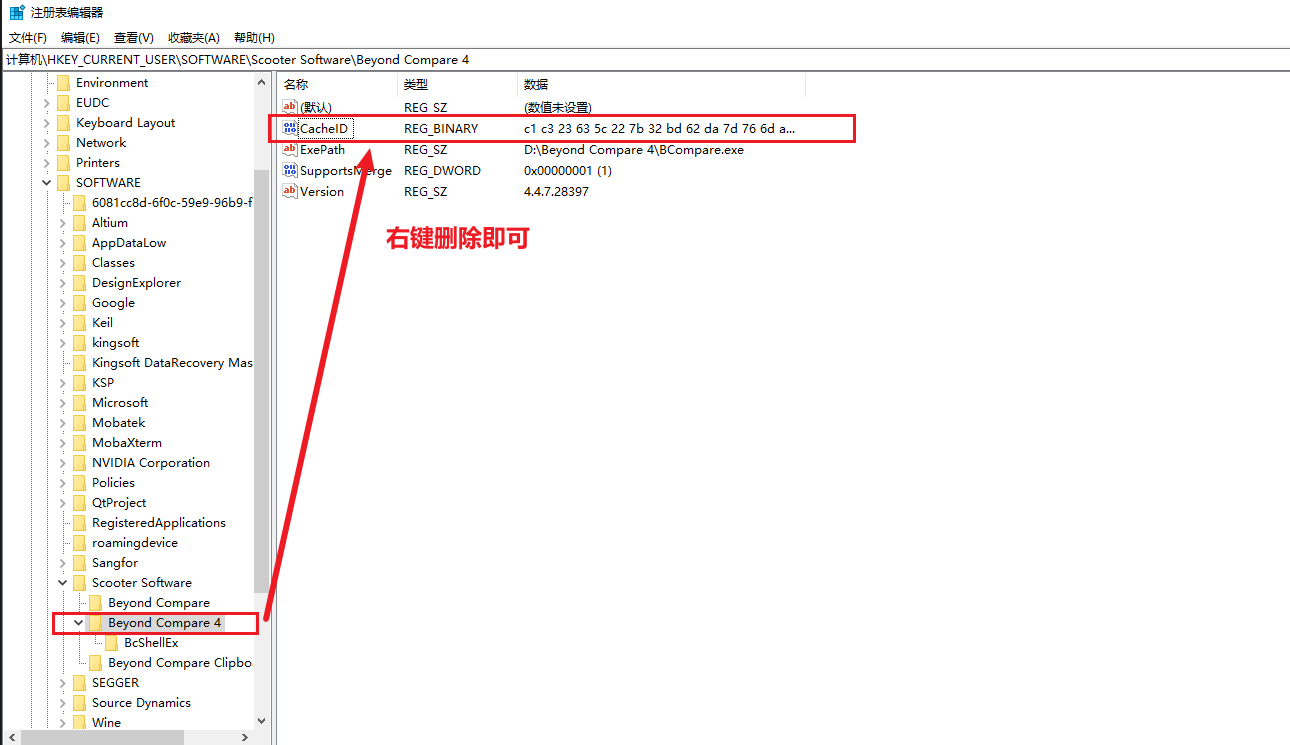Select the QtProject key

tap(119, 503)
